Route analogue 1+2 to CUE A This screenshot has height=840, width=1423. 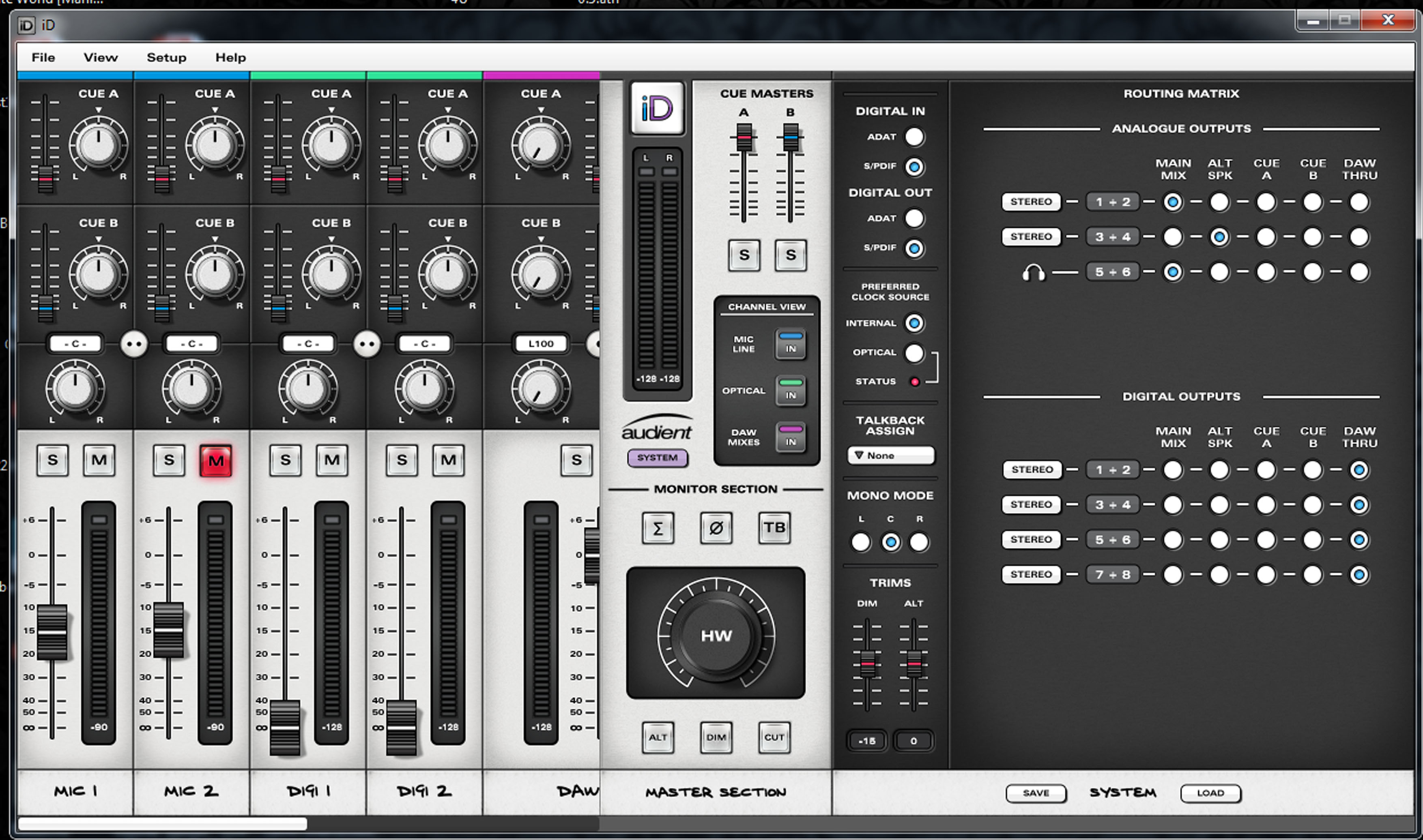(x=1266, y=202)
